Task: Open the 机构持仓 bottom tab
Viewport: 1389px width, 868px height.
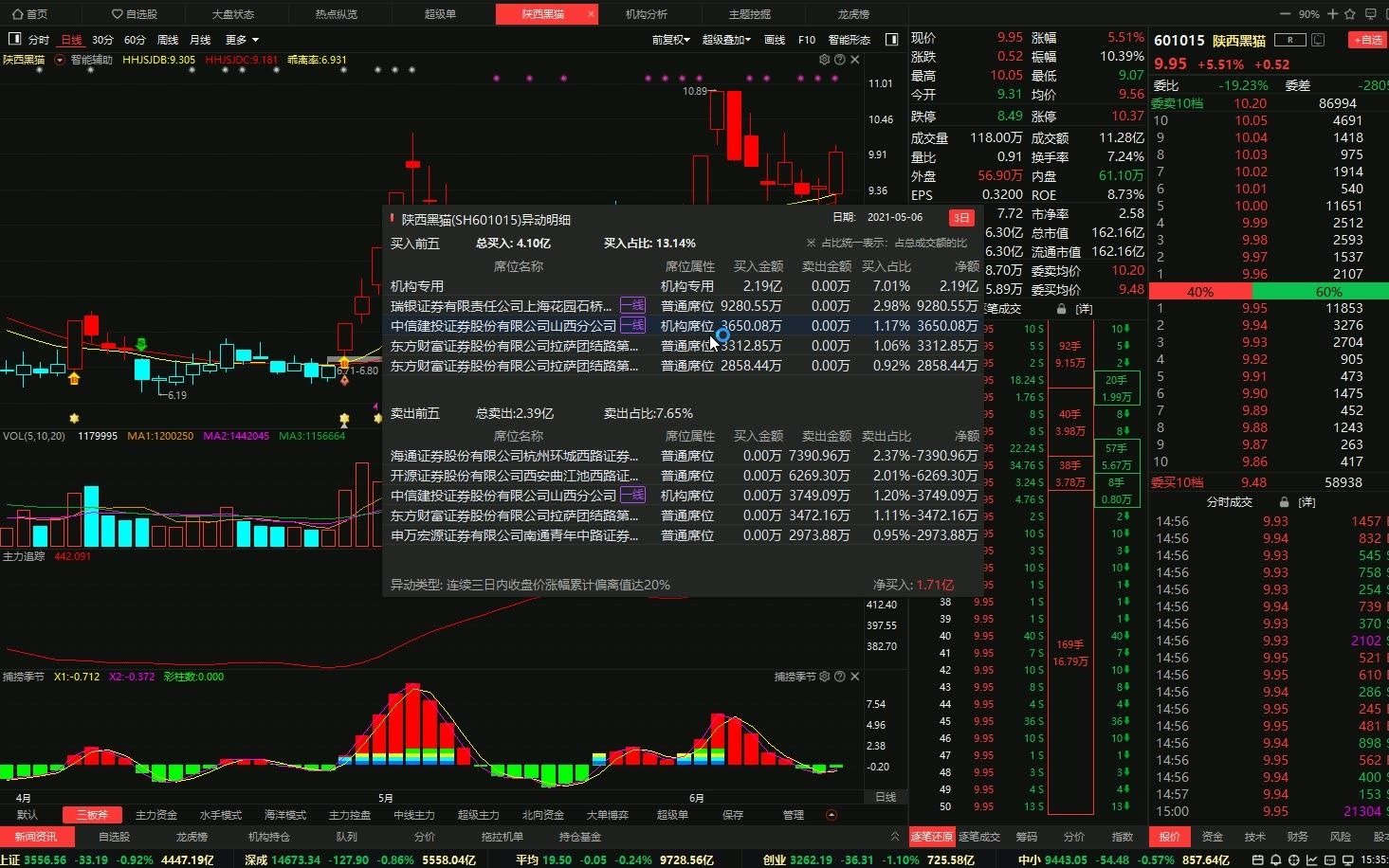Action: pos(269,837)
